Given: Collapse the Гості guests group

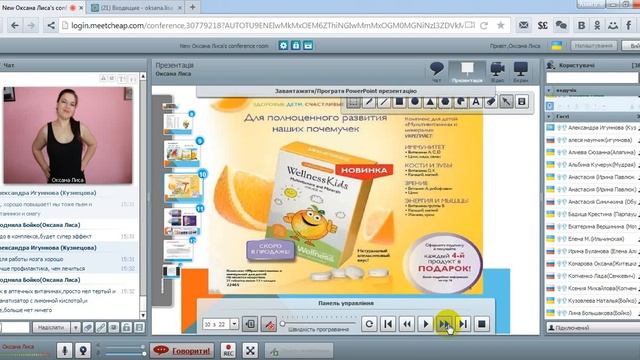Looking at the screenshot, I should [x=549, y=116].
